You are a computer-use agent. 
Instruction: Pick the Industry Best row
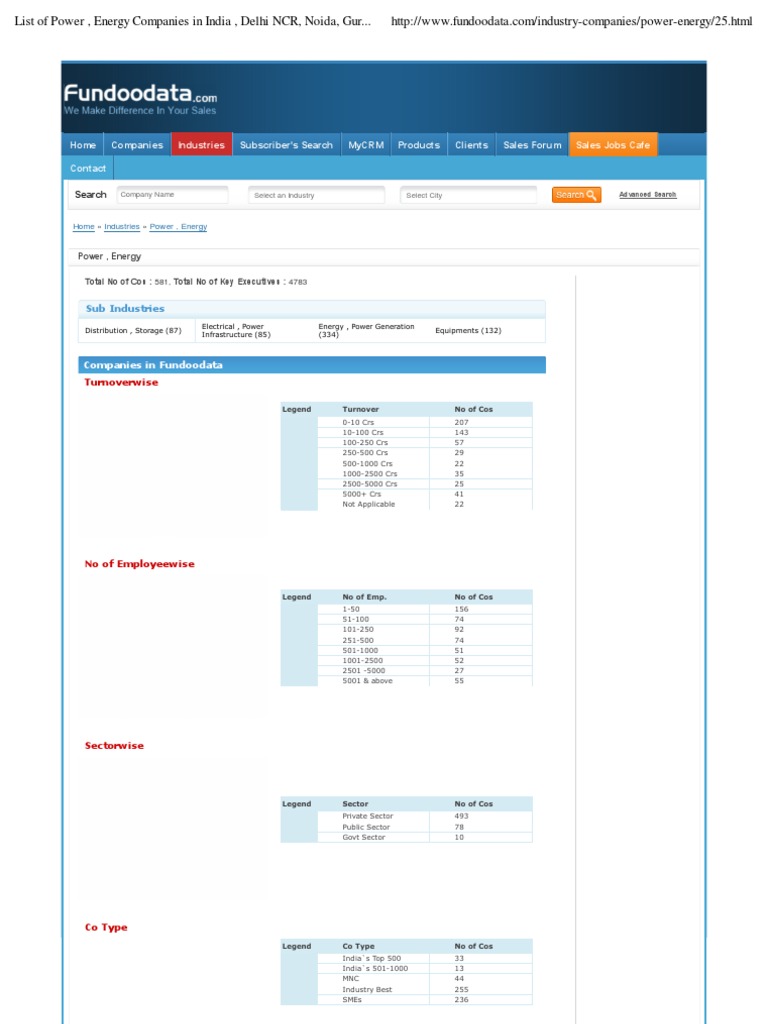click(424, 989)
